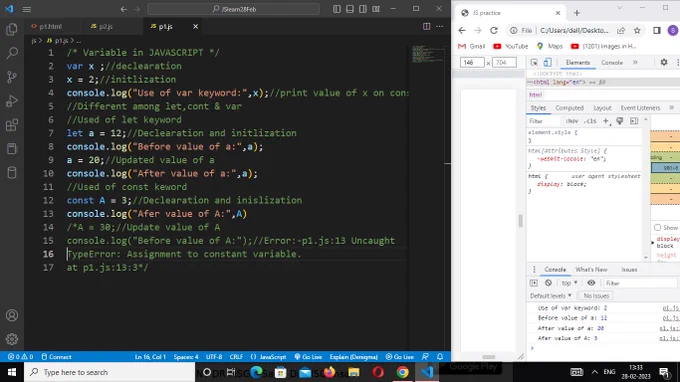Image resolution: width=680 pixels, height=382 pixels.
Task: Bookmark the page with the star icon
Action: tap(637, 30)
